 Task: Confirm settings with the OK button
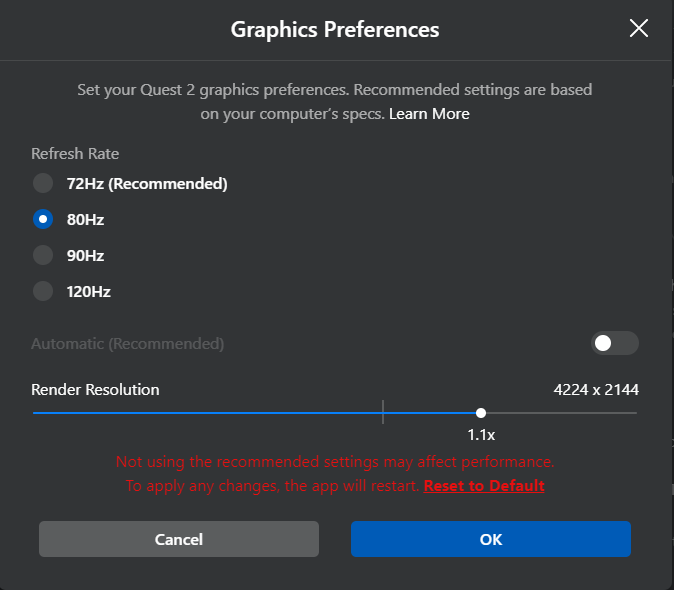point(490,539)
